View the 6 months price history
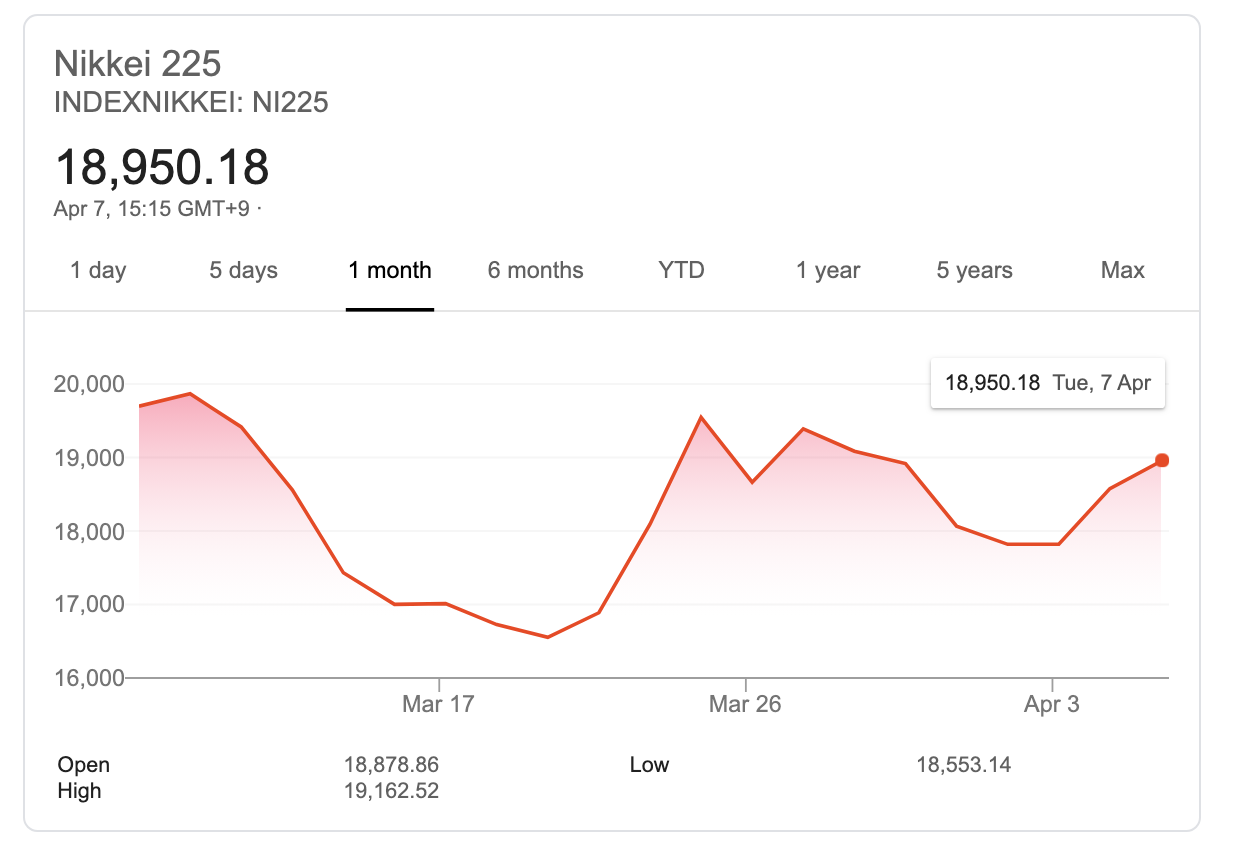 coord(535,270)
